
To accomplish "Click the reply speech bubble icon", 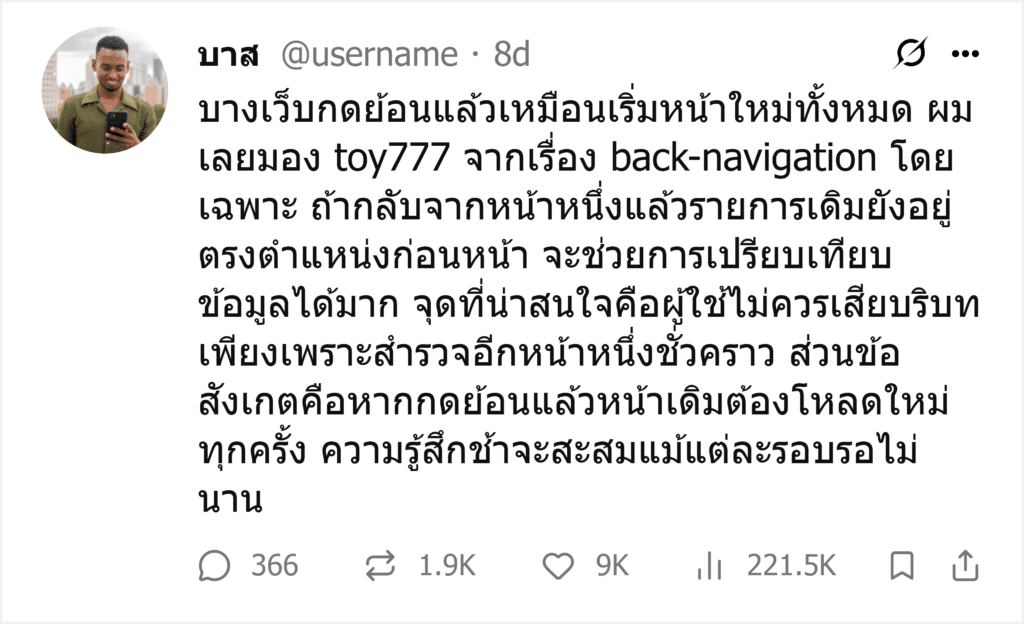I will coord(214,566).
